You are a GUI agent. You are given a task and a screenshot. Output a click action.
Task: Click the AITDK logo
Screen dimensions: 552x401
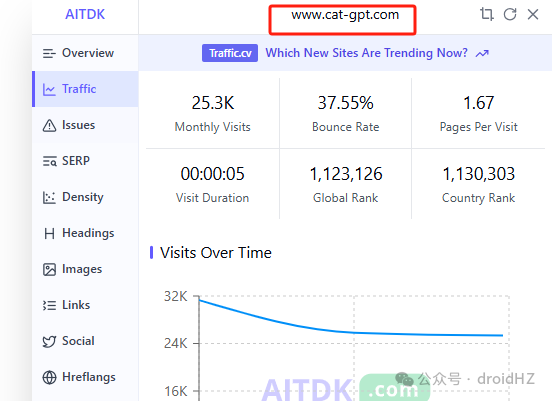85,14
